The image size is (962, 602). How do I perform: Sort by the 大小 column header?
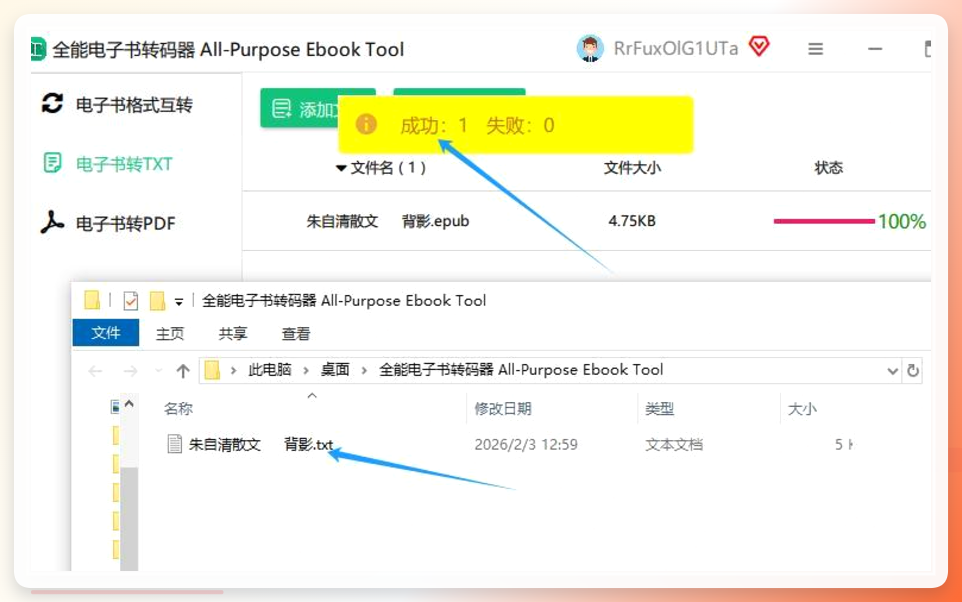click(802, 409)
